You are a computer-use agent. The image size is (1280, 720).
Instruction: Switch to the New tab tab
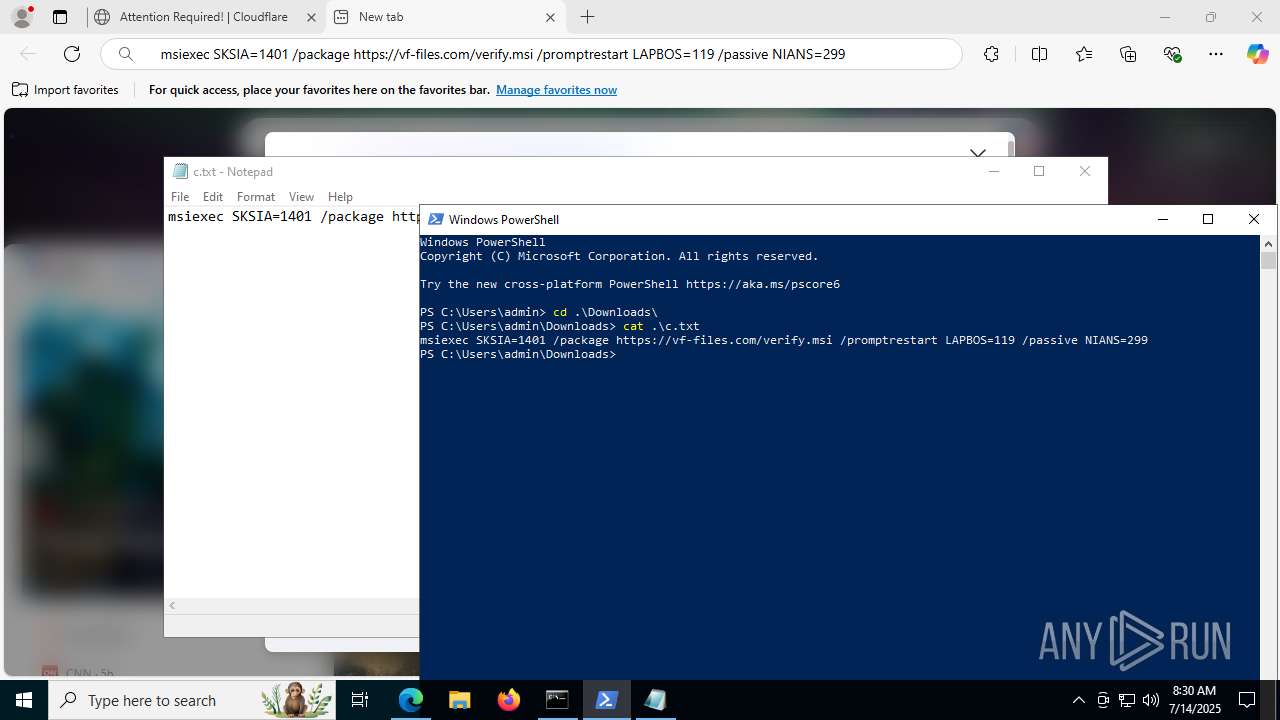tap(445, 17)
